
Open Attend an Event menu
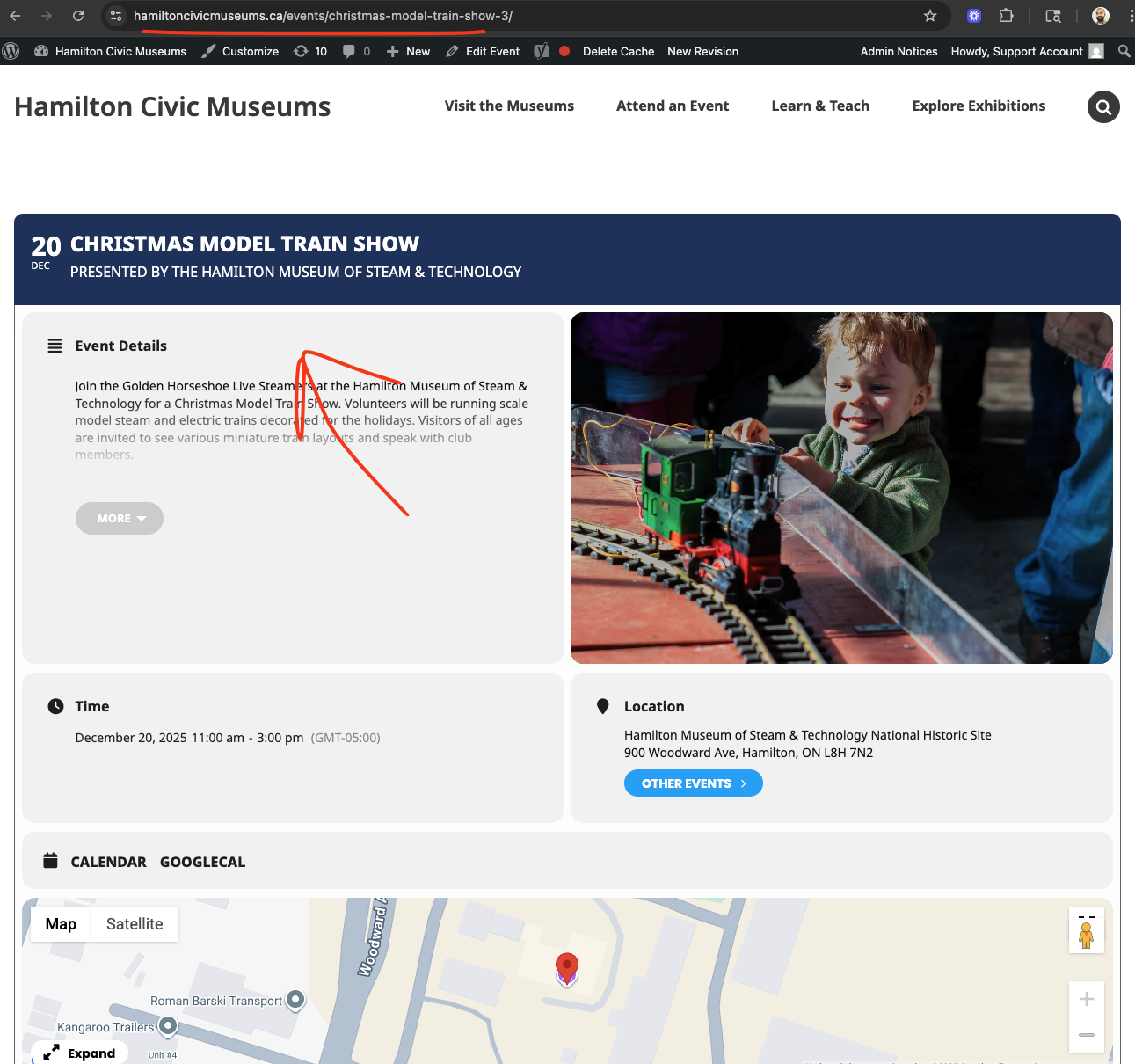pyautogui.click(x=673, y=106)
